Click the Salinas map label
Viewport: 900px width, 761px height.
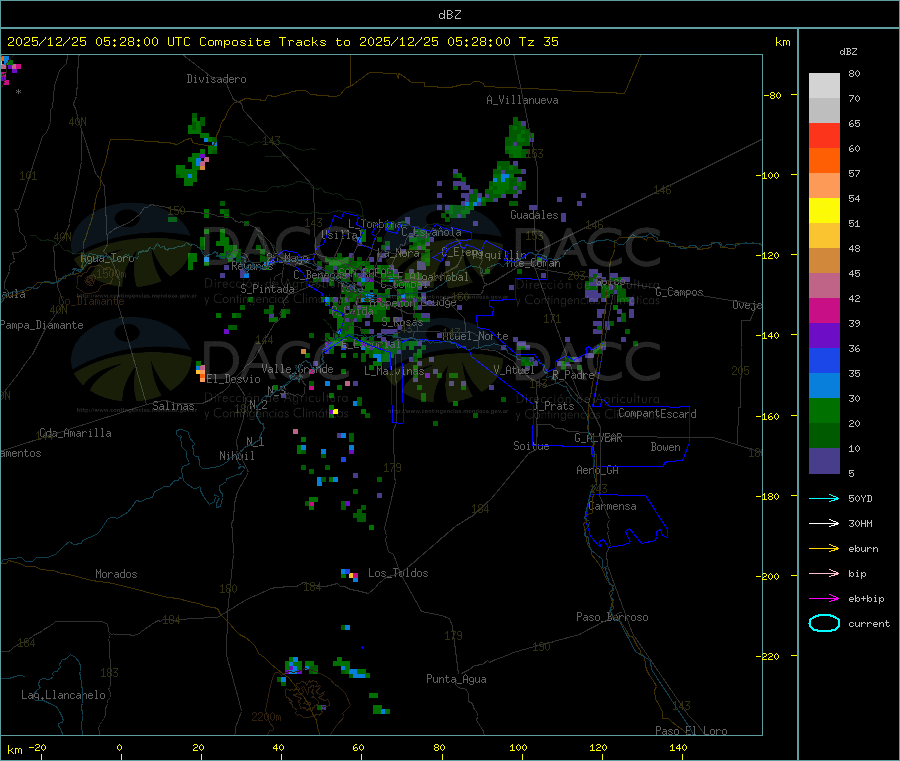(173, 406)
